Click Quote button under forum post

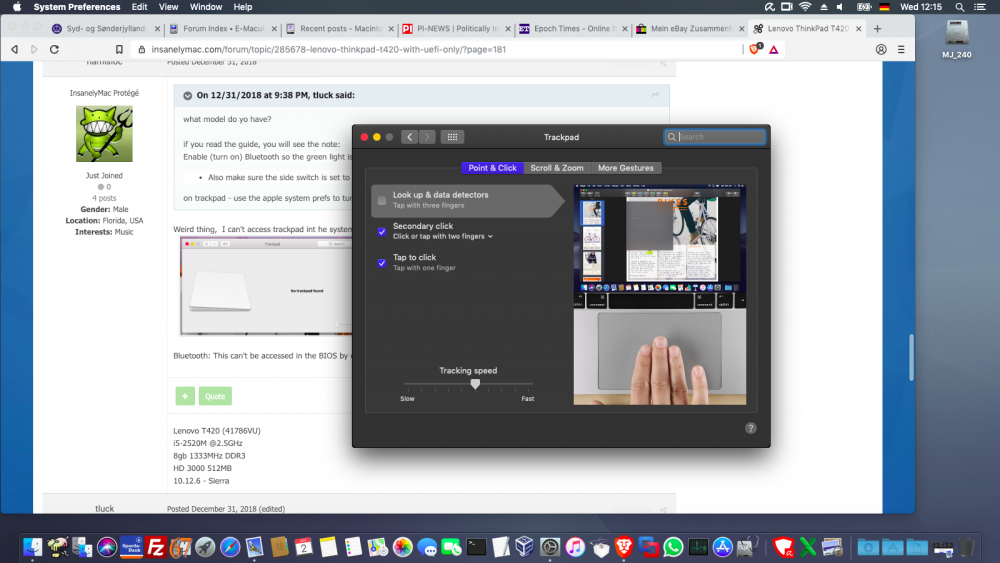tap(215, 396)
